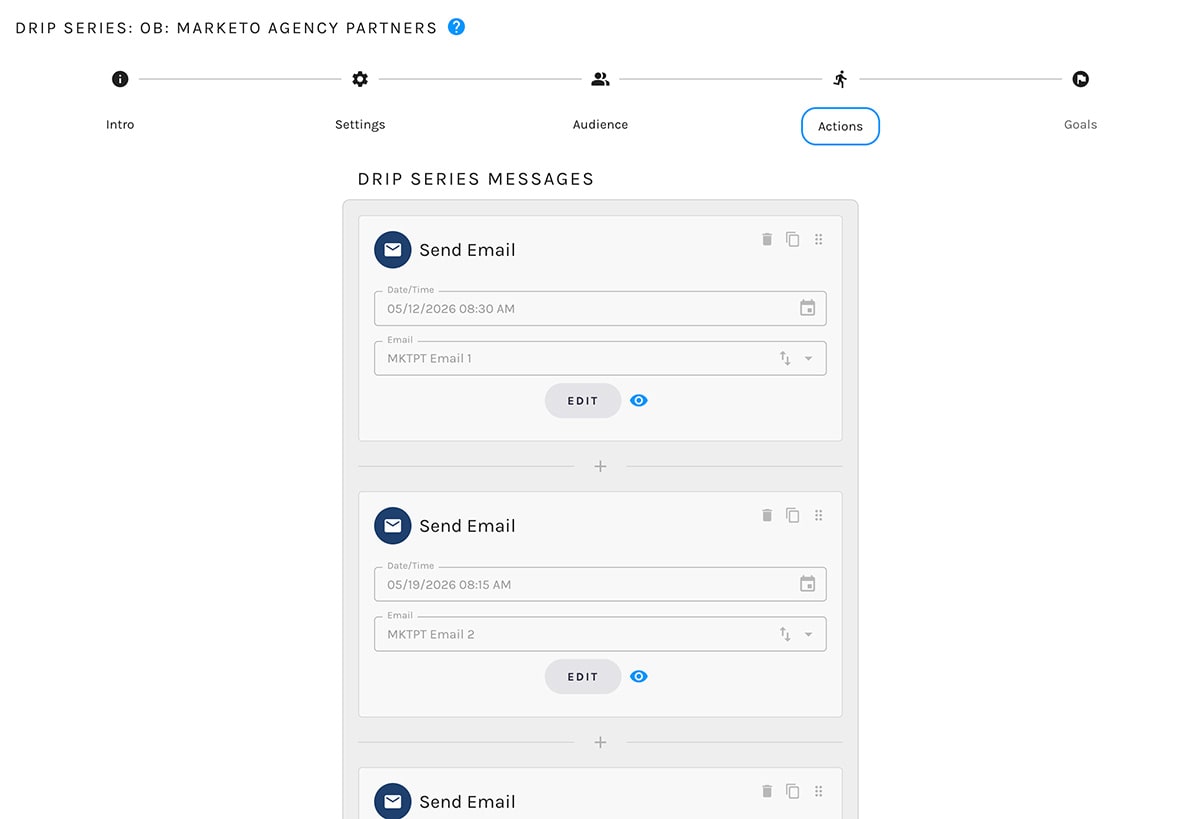Image resolution: width=1200 pixels, height=819 pixels.
Task: Click the 05/19/2026 08:15 AM date field
Action: click(x=600, y=584)
